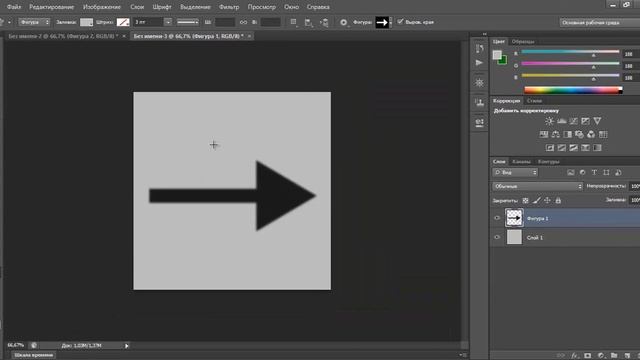
Task: Open the Clone Source panel icon
Action: (x=479, y=102)
